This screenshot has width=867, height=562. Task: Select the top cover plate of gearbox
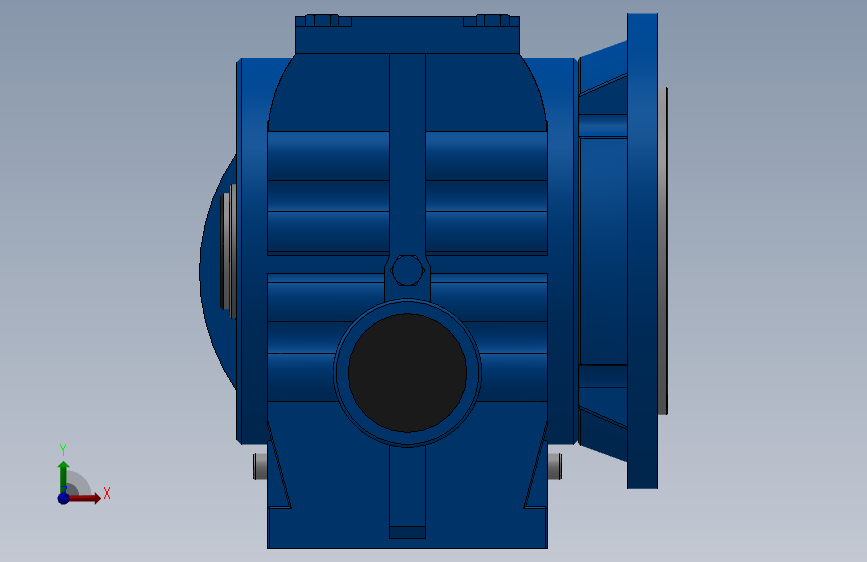click(408, 34)
